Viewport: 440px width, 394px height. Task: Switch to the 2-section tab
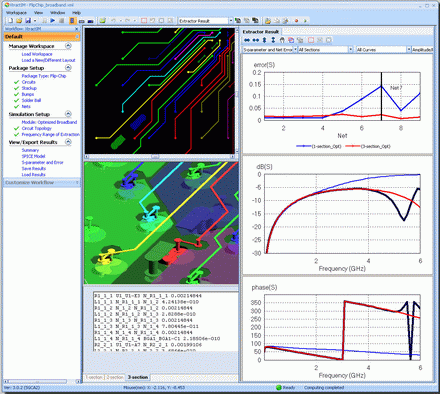tap(115, 377)
